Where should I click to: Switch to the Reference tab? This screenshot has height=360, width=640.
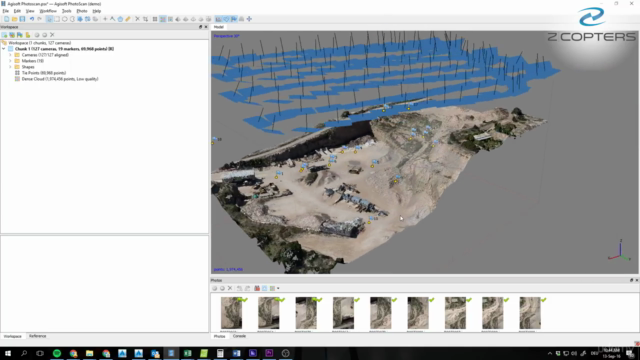[38, 336]
